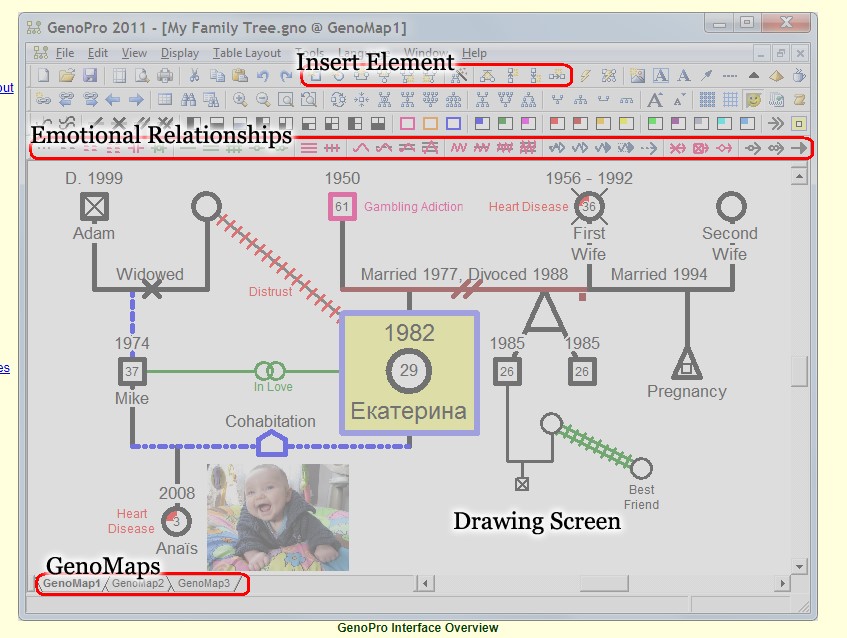Toggle the grid lines display button
The width and height of the screenshot is (847, 638).
pos(731,100)
